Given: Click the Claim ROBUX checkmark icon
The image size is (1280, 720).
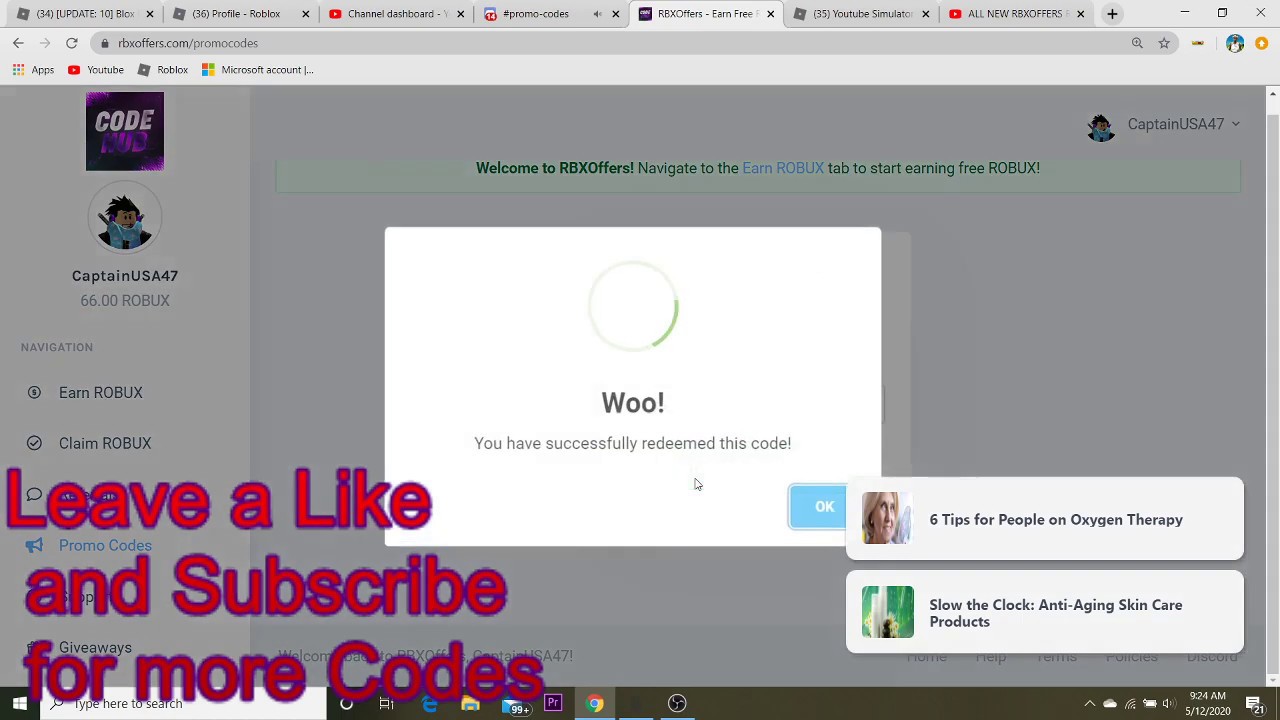Looking at the screenshot, I should 34,443.
